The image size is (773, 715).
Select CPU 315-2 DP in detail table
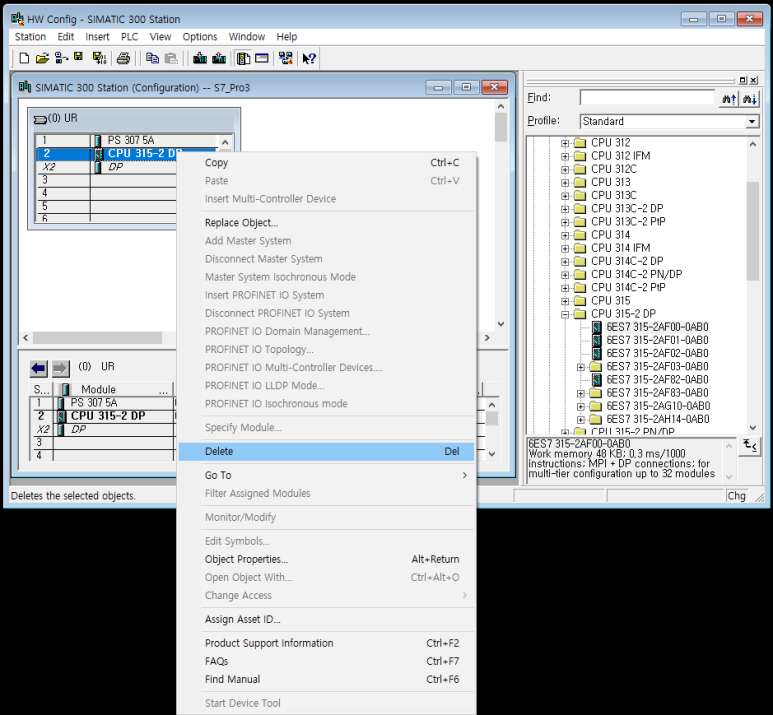tap(108, 416)
